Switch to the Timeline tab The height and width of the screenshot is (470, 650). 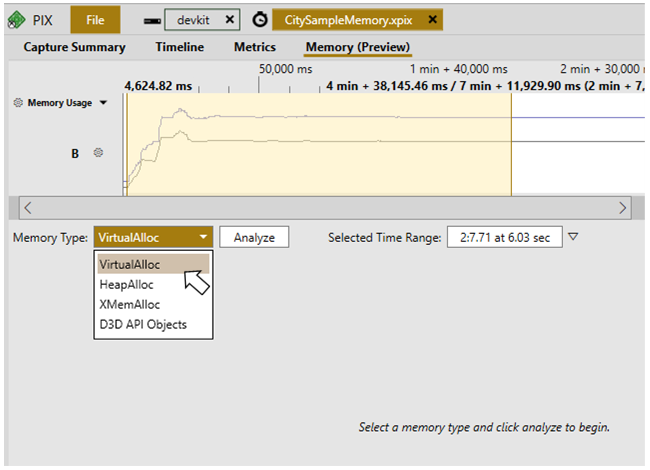[x=180, y=47]
